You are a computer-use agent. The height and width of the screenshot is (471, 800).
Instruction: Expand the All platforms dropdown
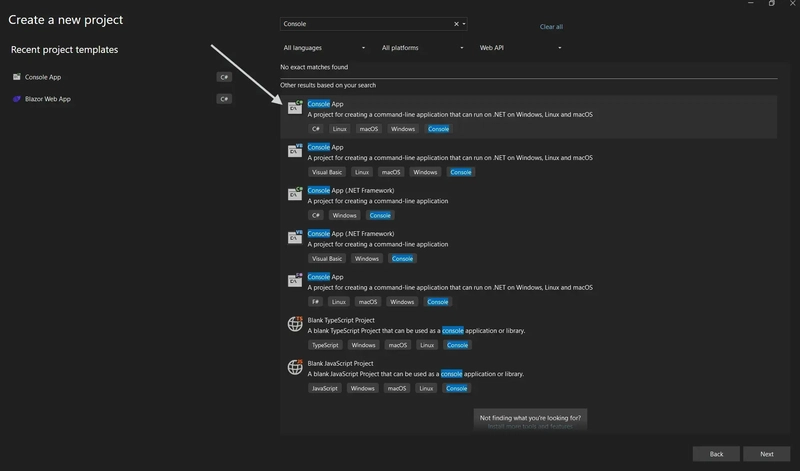click(x=422, y=47)
